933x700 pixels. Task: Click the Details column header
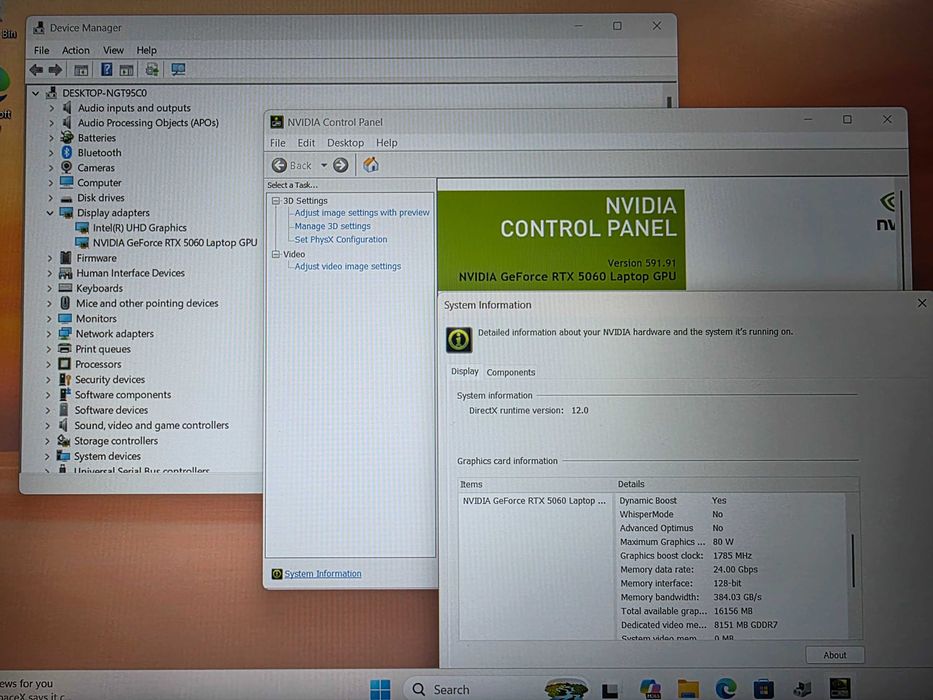(738, 484)
